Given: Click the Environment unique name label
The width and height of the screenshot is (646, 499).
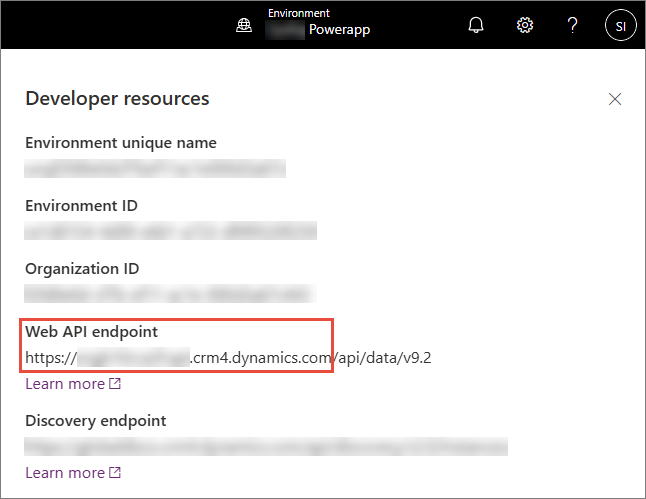Looking at the screenshot, I should (x=121, y=143).
